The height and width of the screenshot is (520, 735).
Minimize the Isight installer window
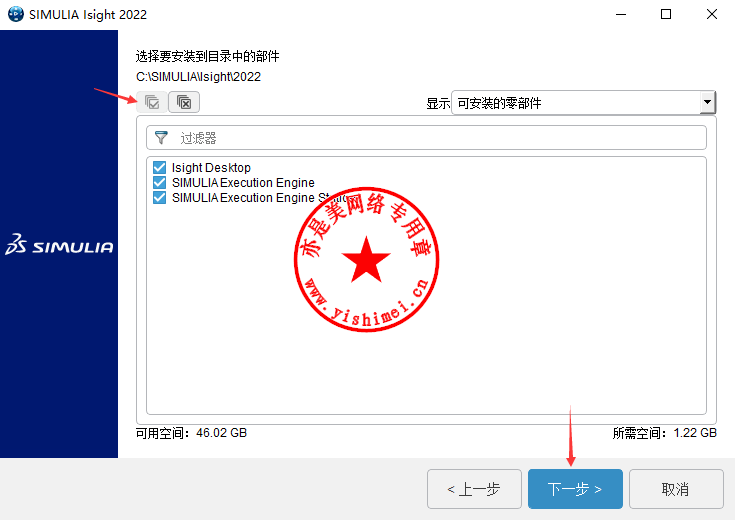tap(621, 14)
